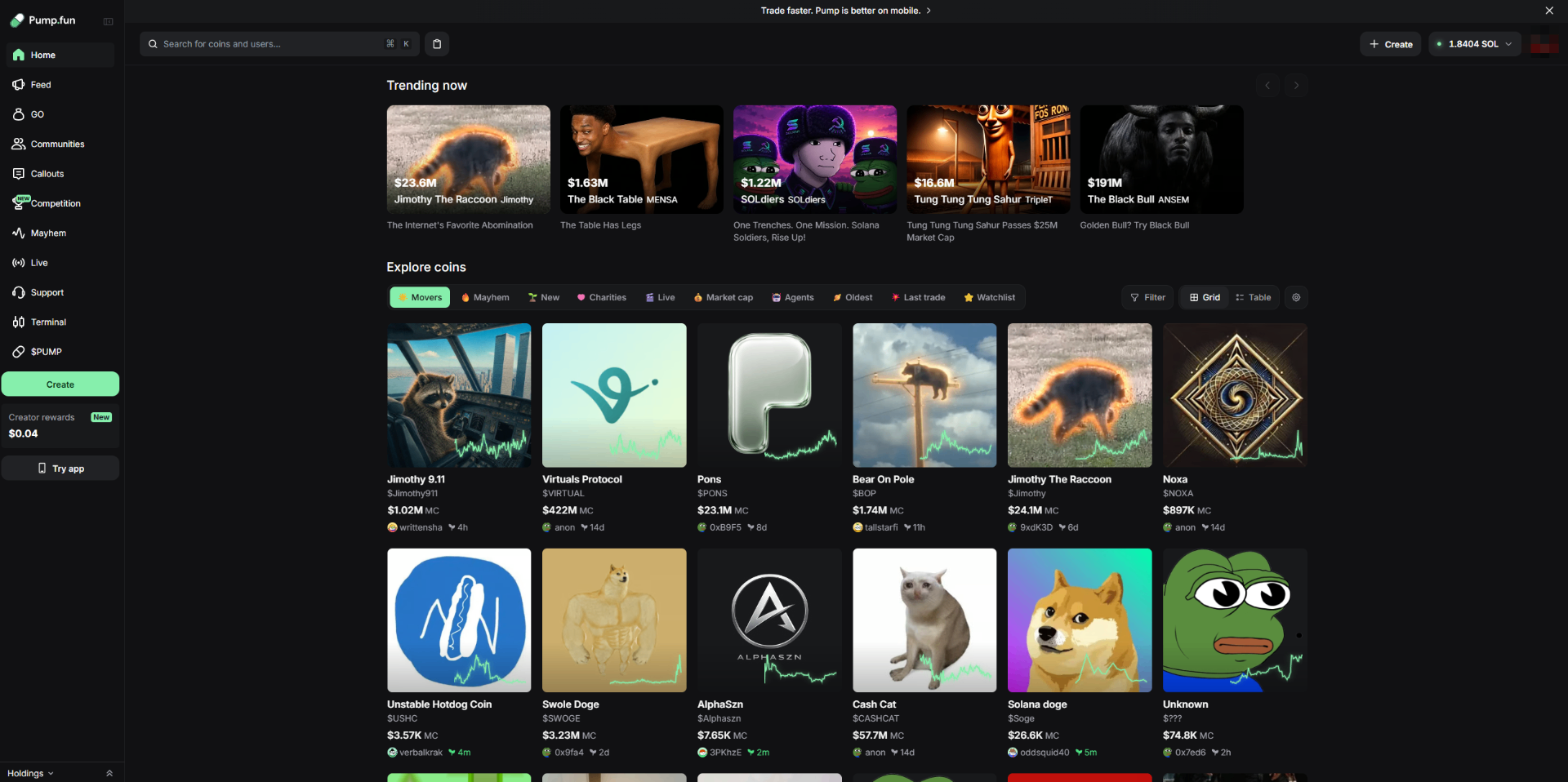1568x782 pixels.
Task: Open the GO sidebar item
Action: [60, 114]
